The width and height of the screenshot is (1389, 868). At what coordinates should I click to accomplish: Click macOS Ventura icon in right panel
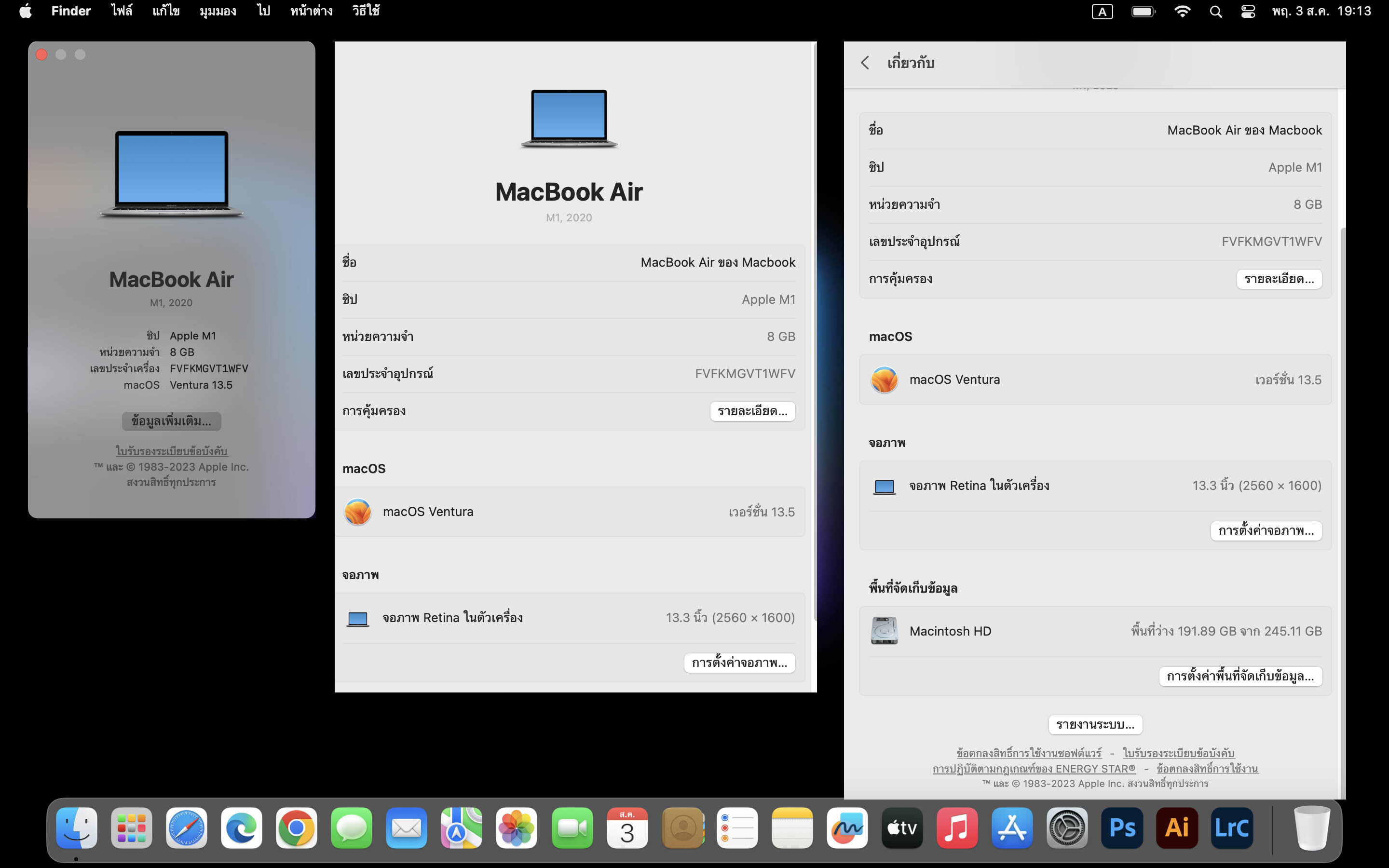[884, 380]
